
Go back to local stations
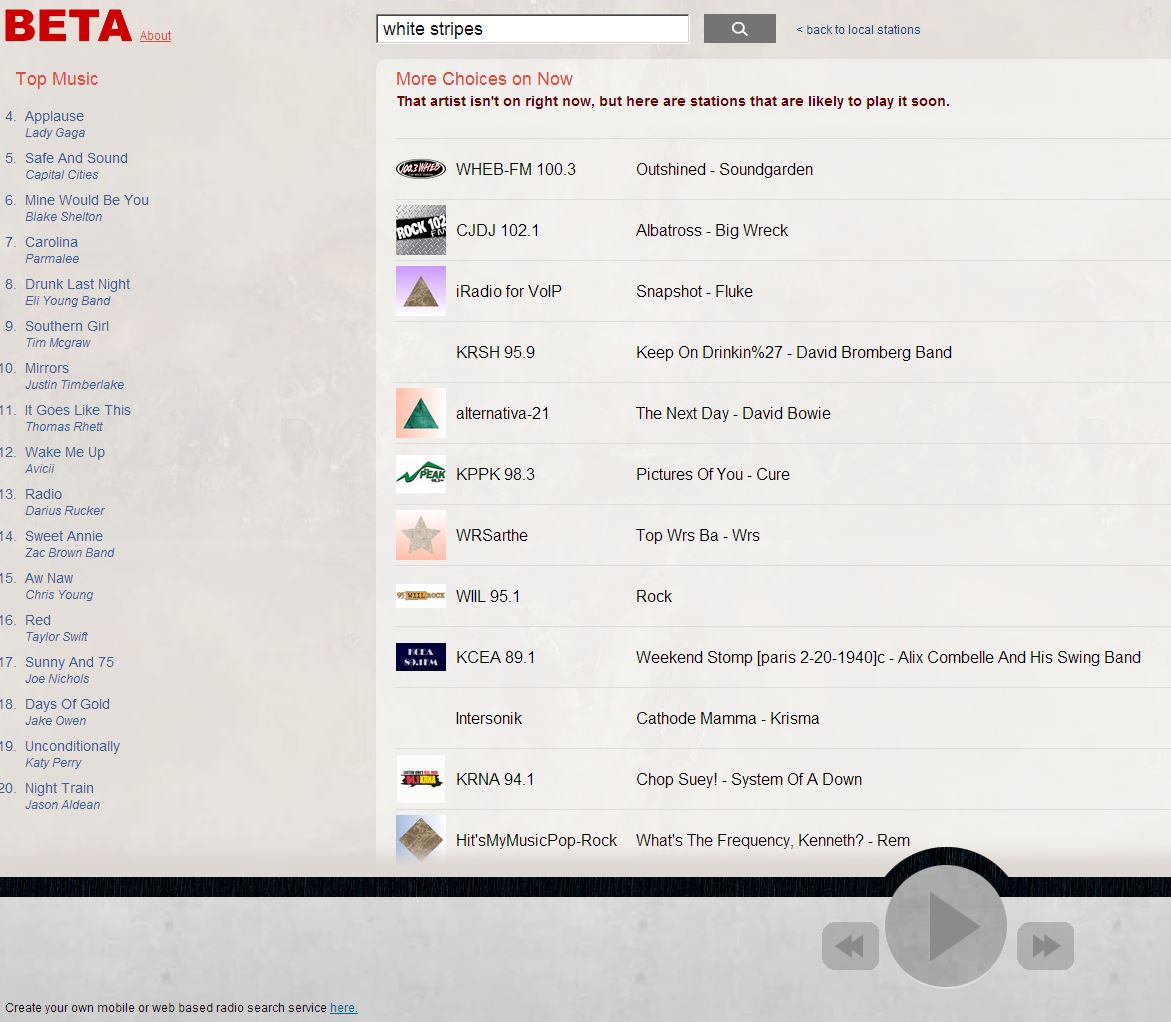coord(858,29)
